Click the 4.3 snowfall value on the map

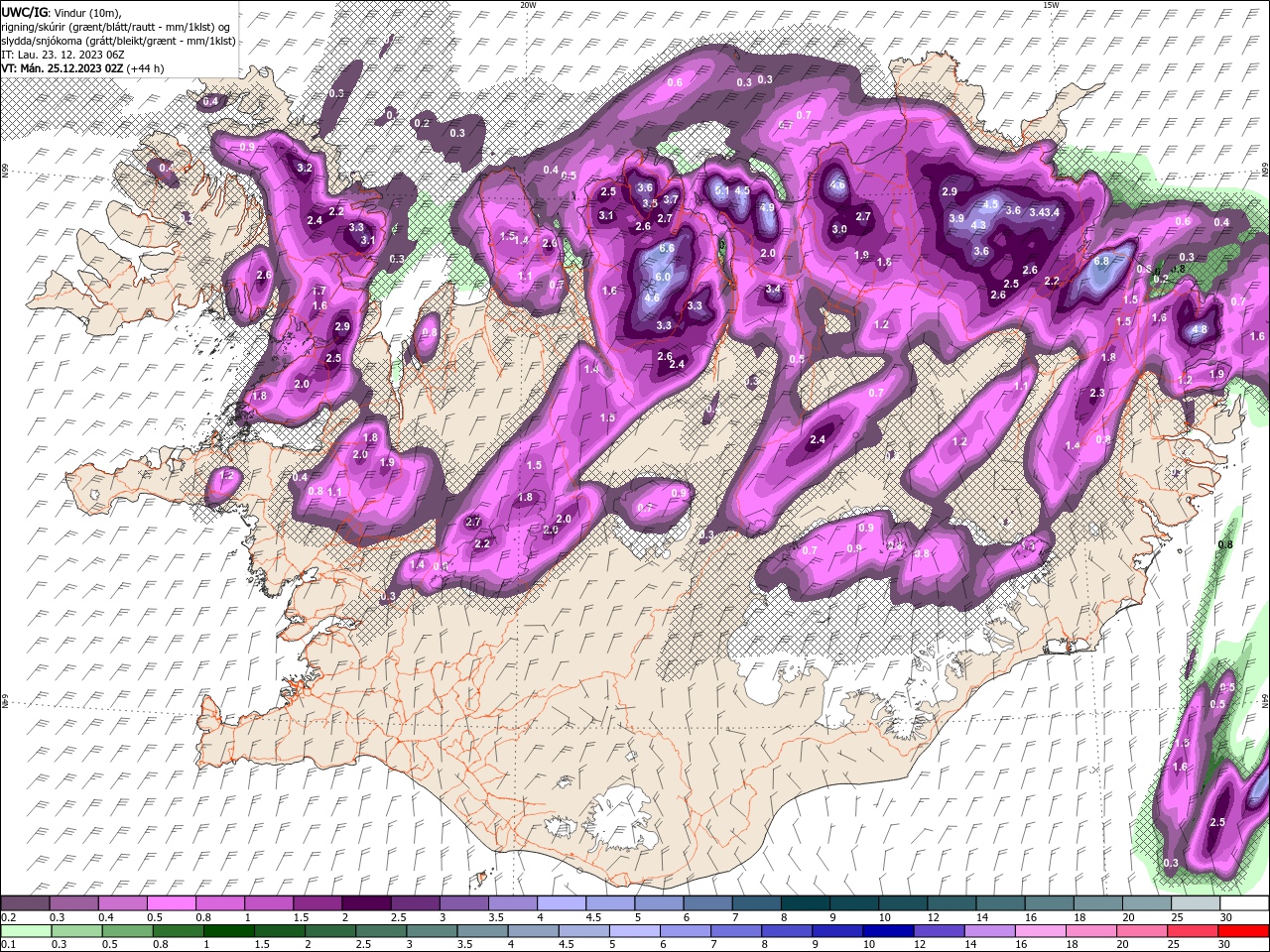(978, 226)
